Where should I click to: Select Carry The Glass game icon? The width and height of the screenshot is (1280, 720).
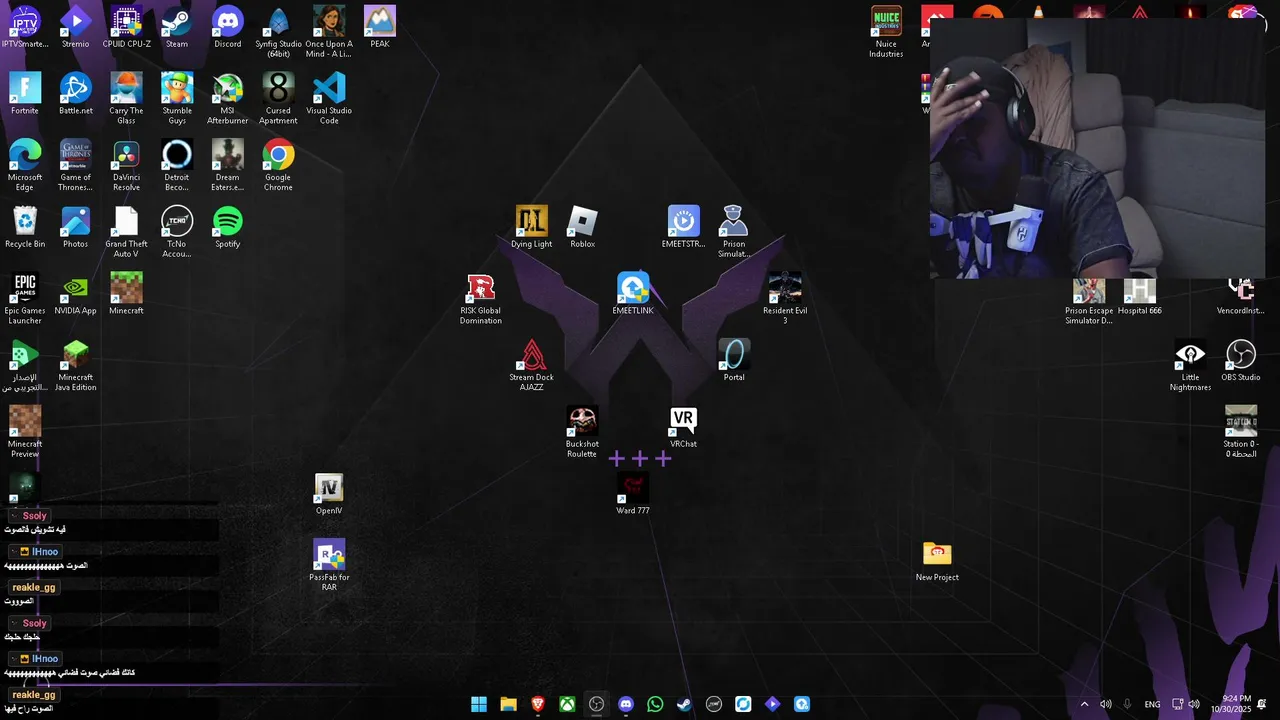click(x=126, y=99)
